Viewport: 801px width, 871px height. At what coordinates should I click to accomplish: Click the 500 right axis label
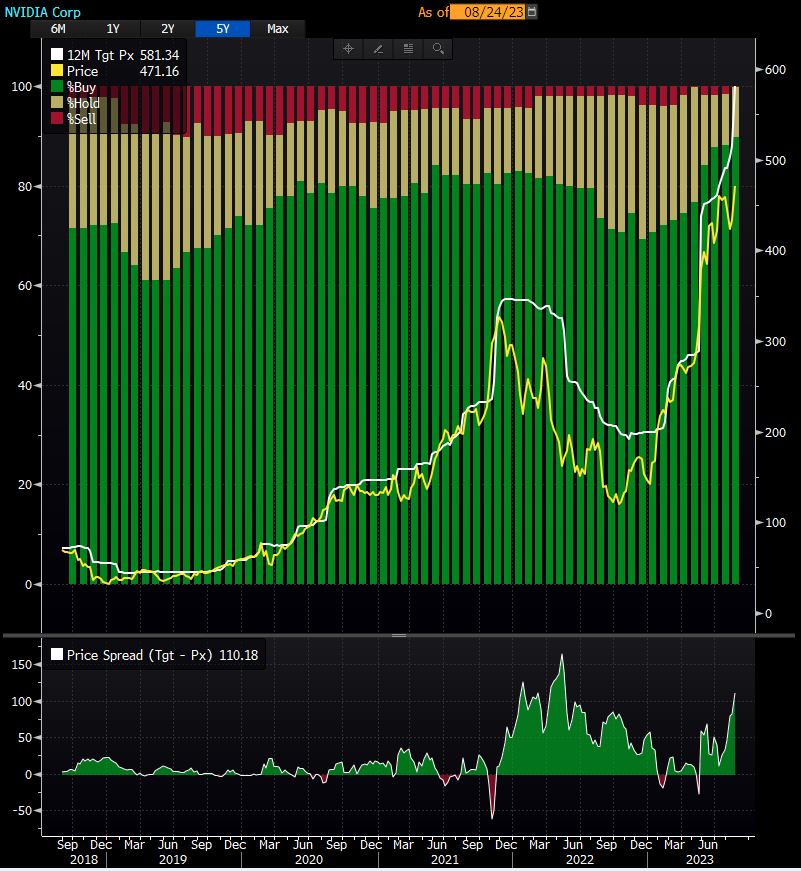pyautogui.click(x=775, y=161)
